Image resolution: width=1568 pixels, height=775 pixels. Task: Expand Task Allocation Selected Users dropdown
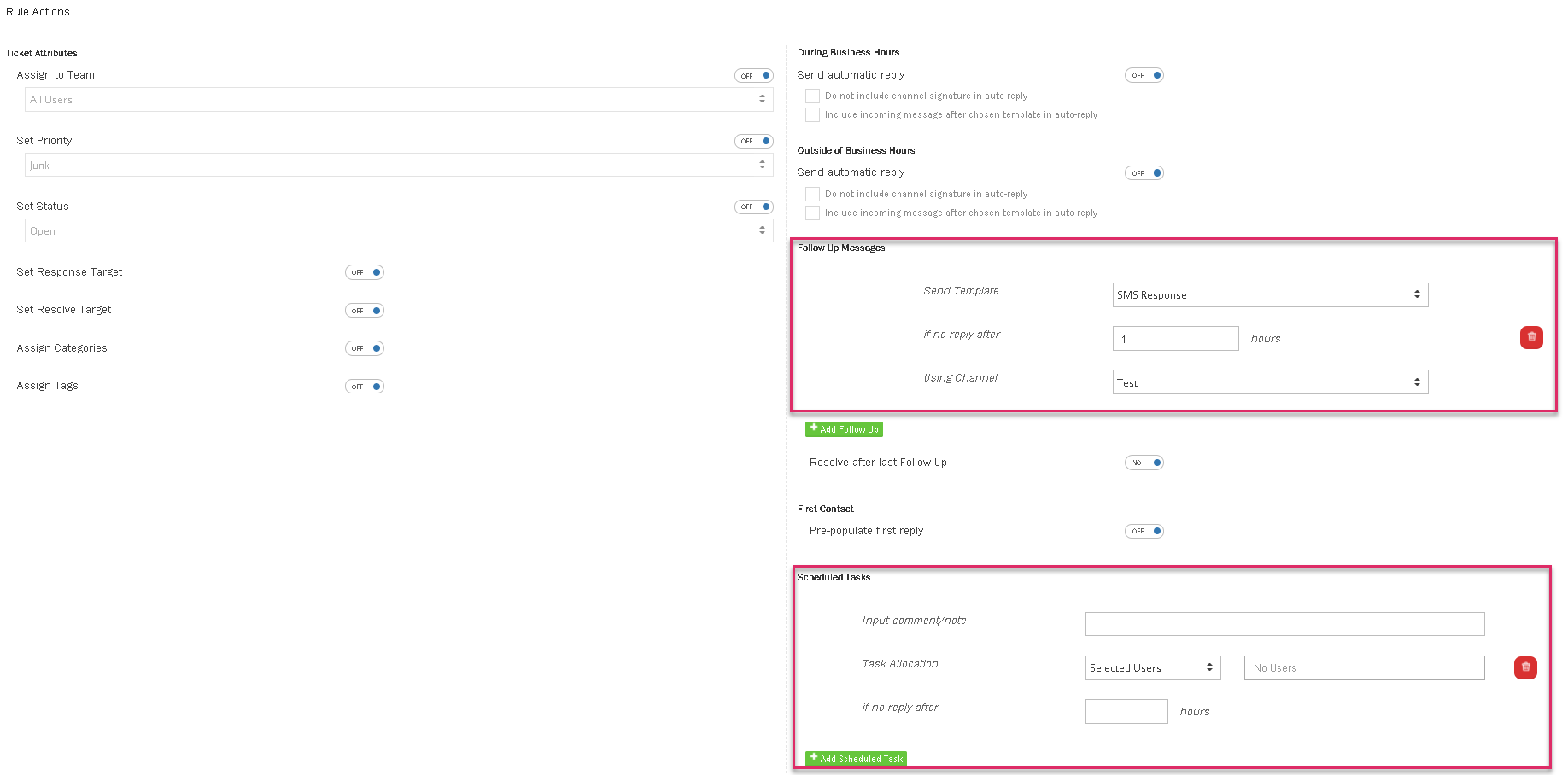[x=1152, y=668]
